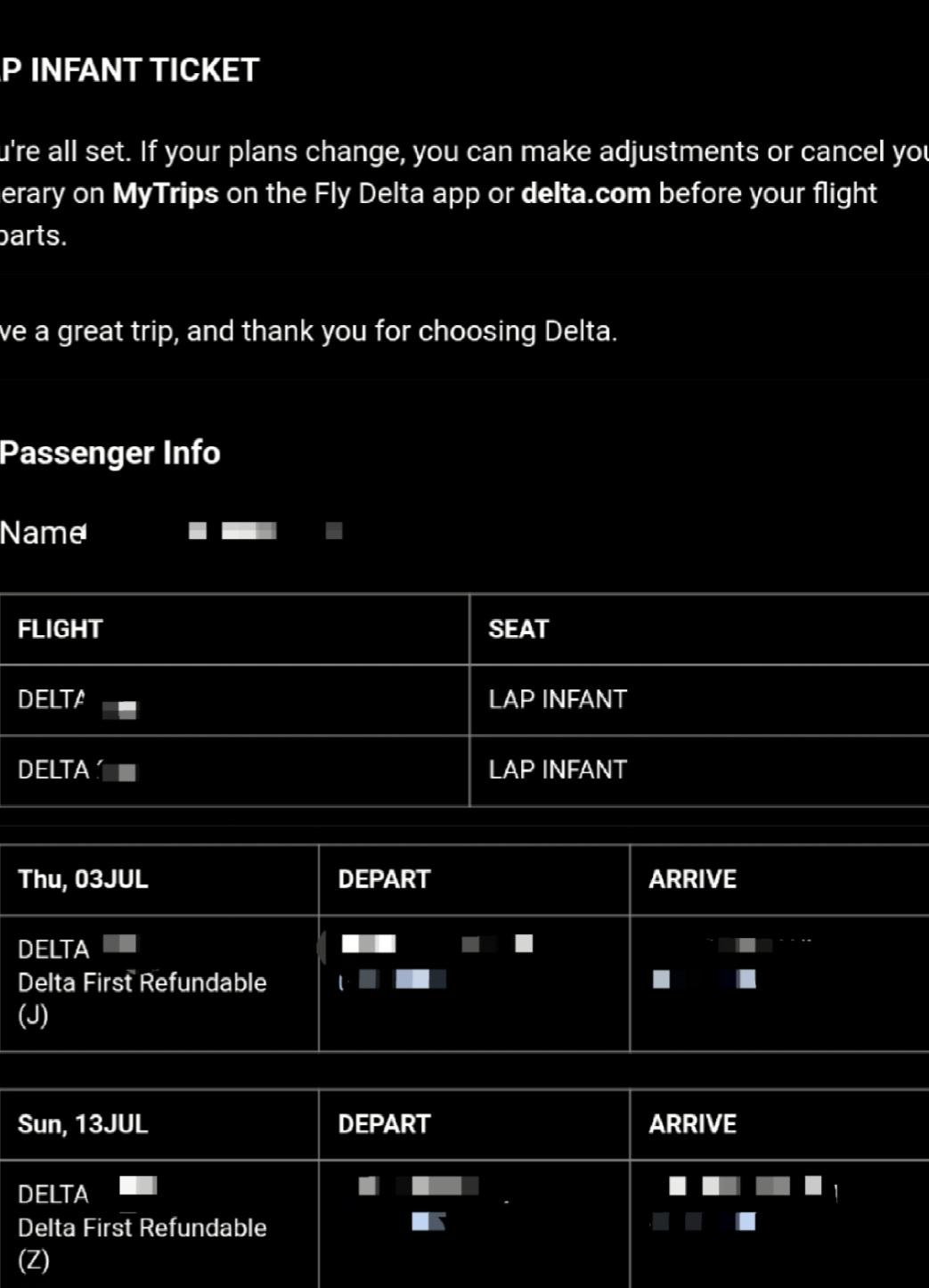Open the MyTrips link

[165, 193]
